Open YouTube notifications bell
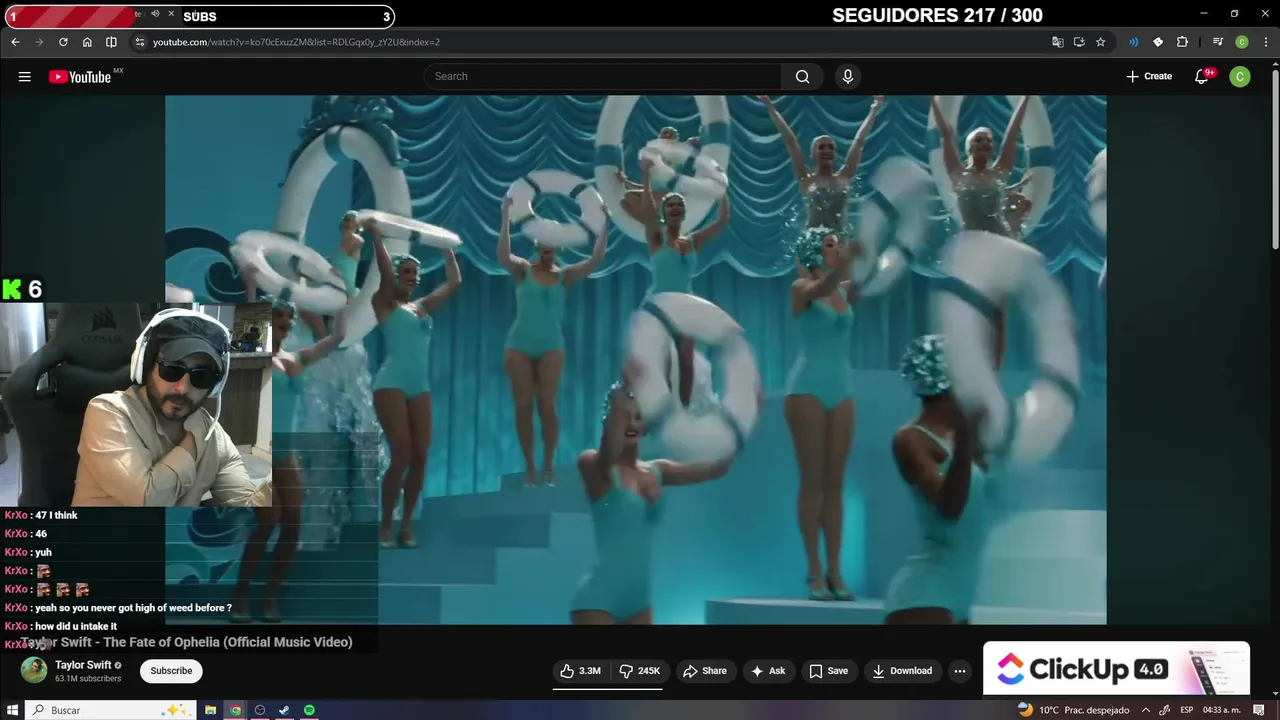 point(1203,76)
